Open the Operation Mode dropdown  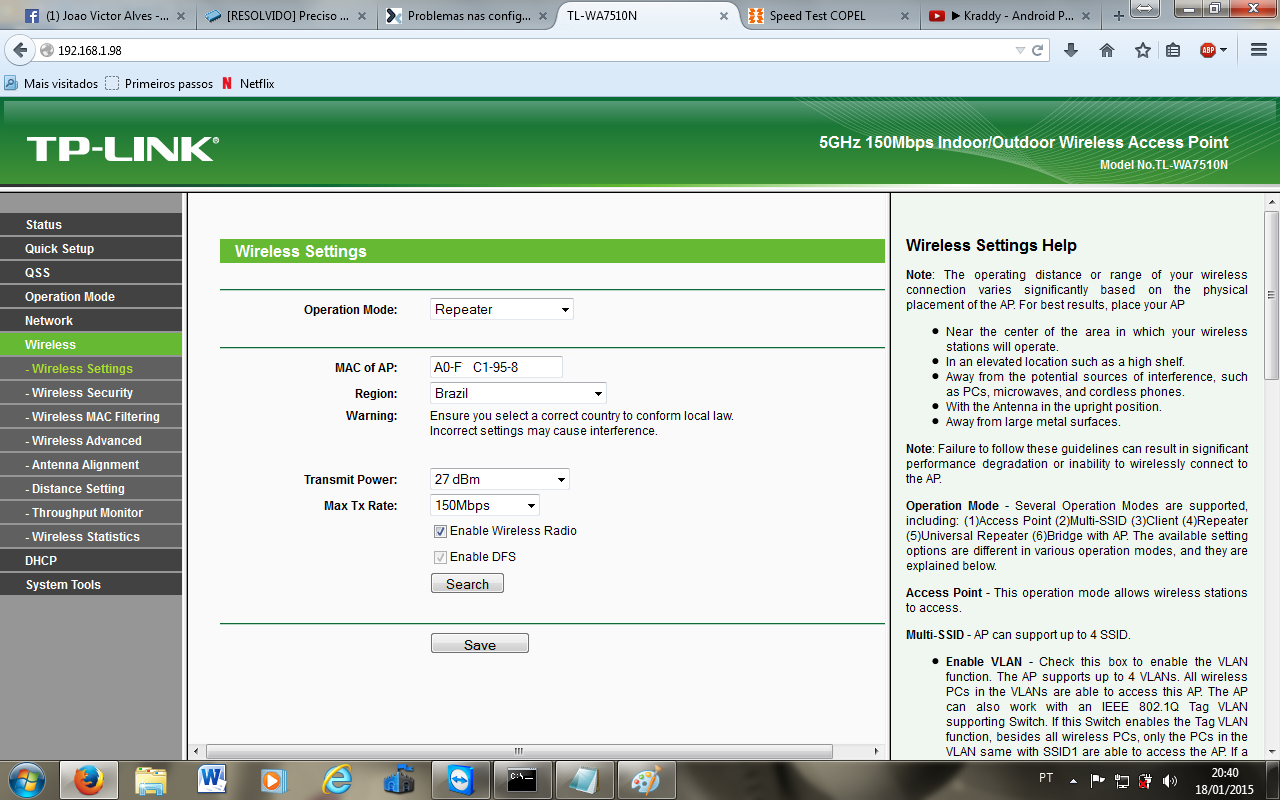coord(502,310)
